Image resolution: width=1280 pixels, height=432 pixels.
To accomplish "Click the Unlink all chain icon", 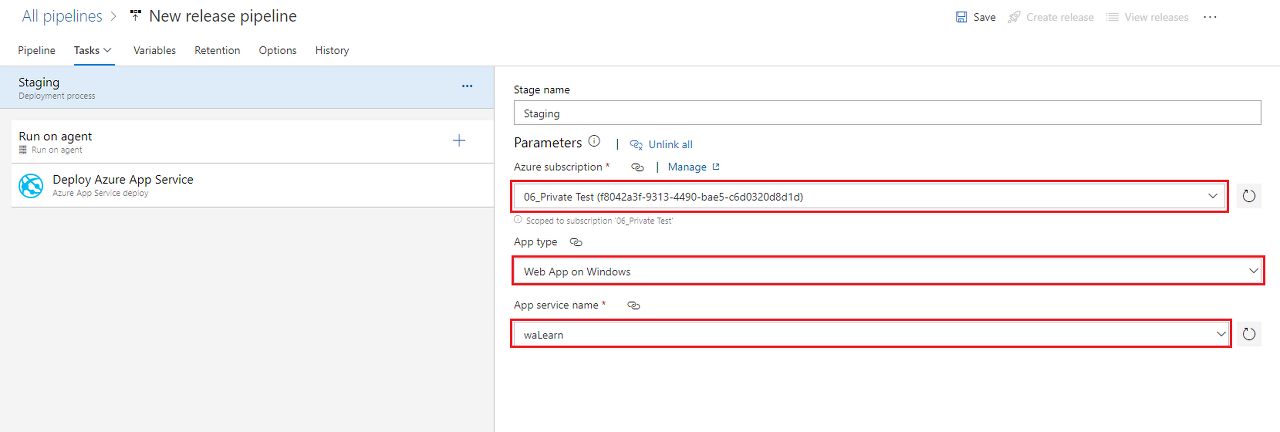I will click(636, 145).
